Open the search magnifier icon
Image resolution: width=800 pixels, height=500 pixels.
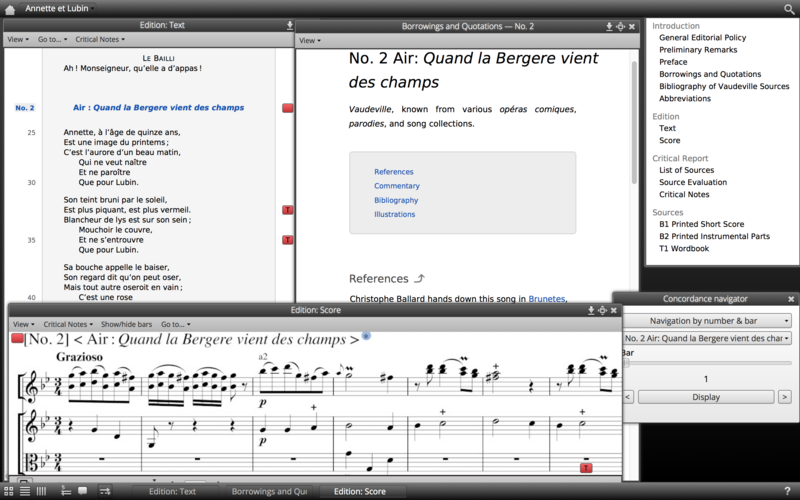click(789, 9)
